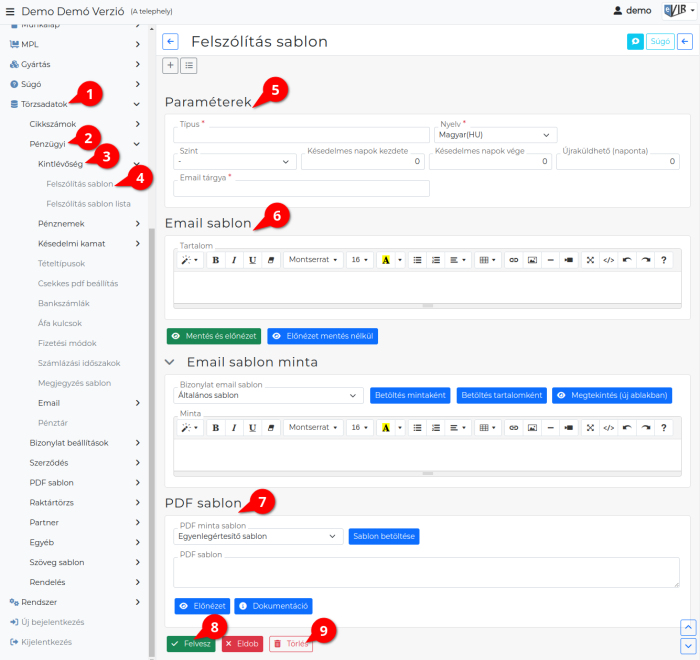Open the list view icon next to plus

189,66
